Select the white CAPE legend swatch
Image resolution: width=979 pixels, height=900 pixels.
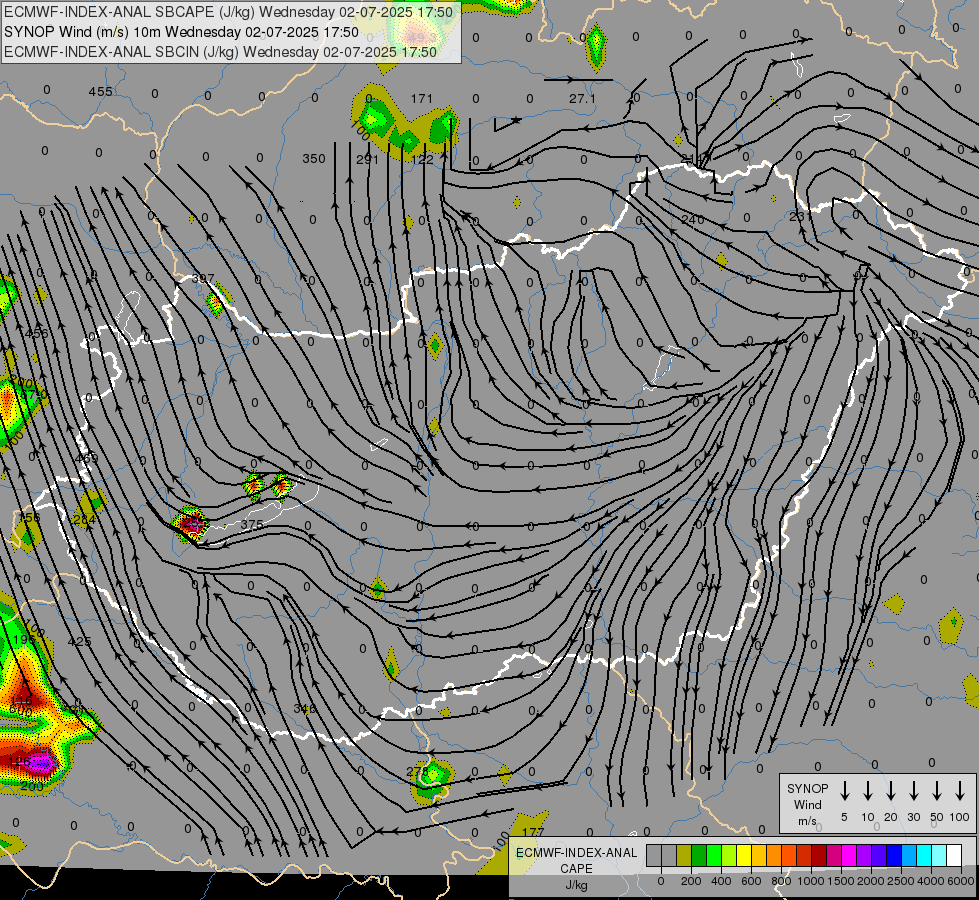[x=955, y=855]
